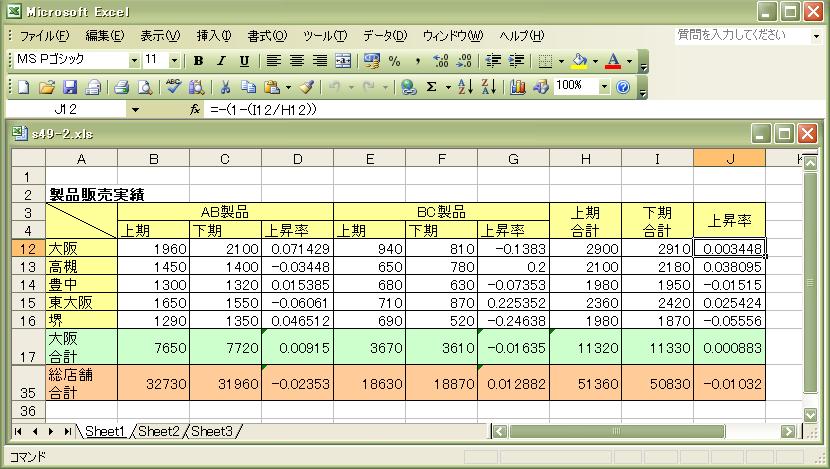Screen dimensions: 830x469
Task: Open Excel Help
Action: tap(624, 86)
